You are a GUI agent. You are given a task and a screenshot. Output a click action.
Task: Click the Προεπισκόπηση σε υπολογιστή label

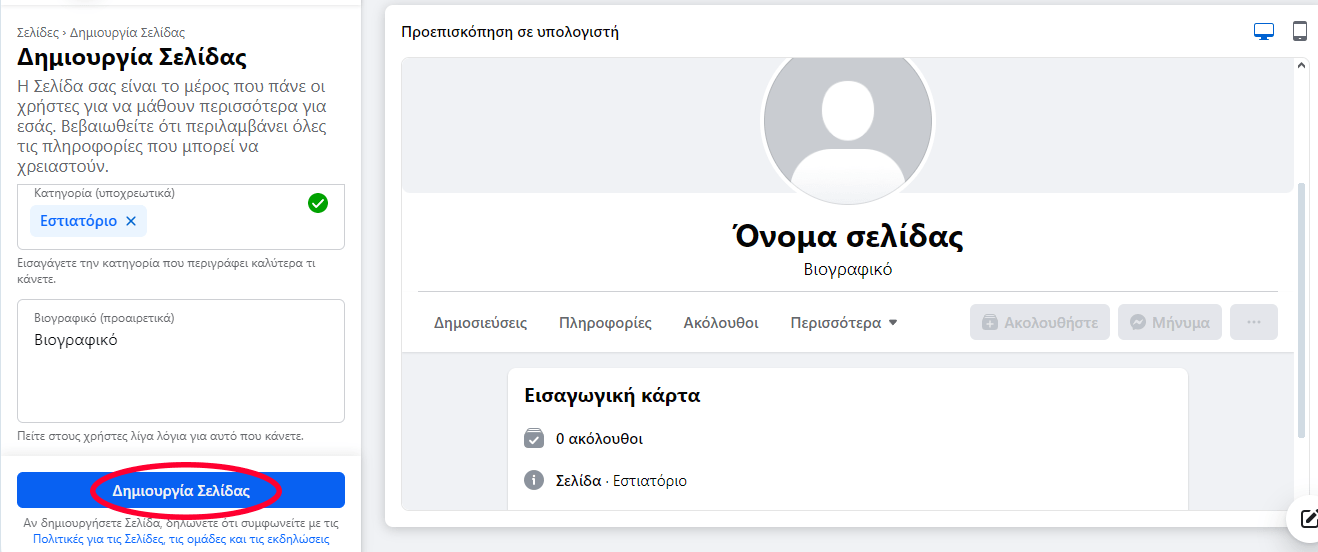coord(510,32)
